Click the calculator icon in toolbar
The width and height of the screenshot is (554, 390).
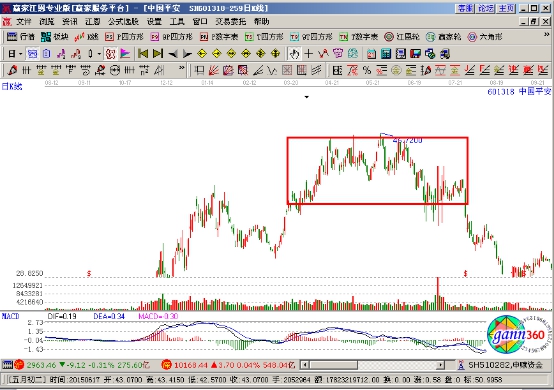coord(386,54)
